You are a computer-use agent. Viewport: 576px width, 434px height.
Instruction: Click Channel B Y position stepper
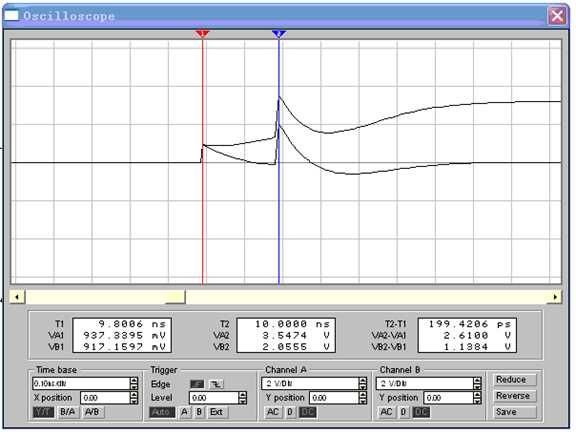pos(478,398)
